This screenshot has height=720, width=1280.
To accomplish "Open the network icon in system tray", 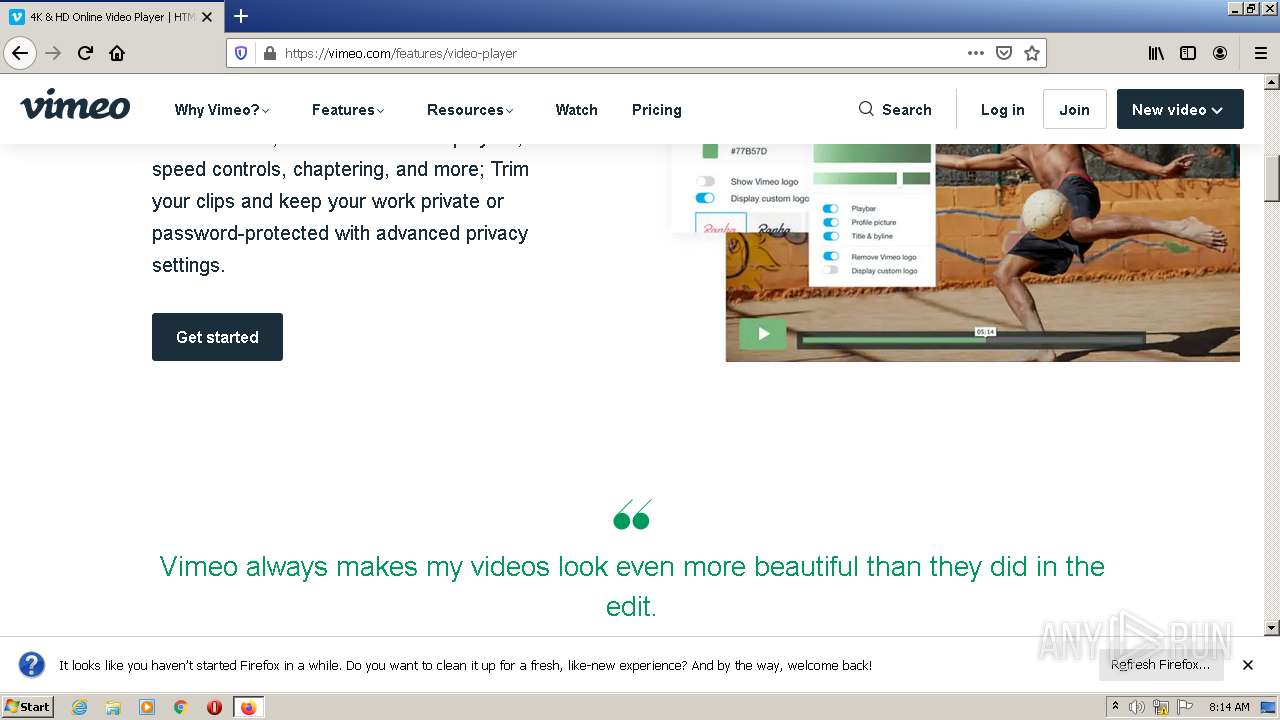I will tap(1161, 707).
